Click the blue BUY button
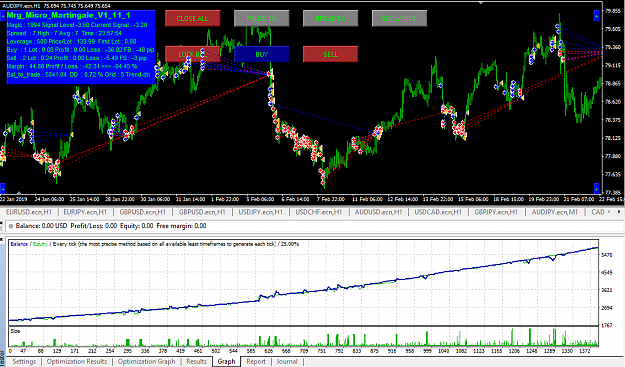The image size is (625, 367). pyautogui.click(x=261, y=54)
